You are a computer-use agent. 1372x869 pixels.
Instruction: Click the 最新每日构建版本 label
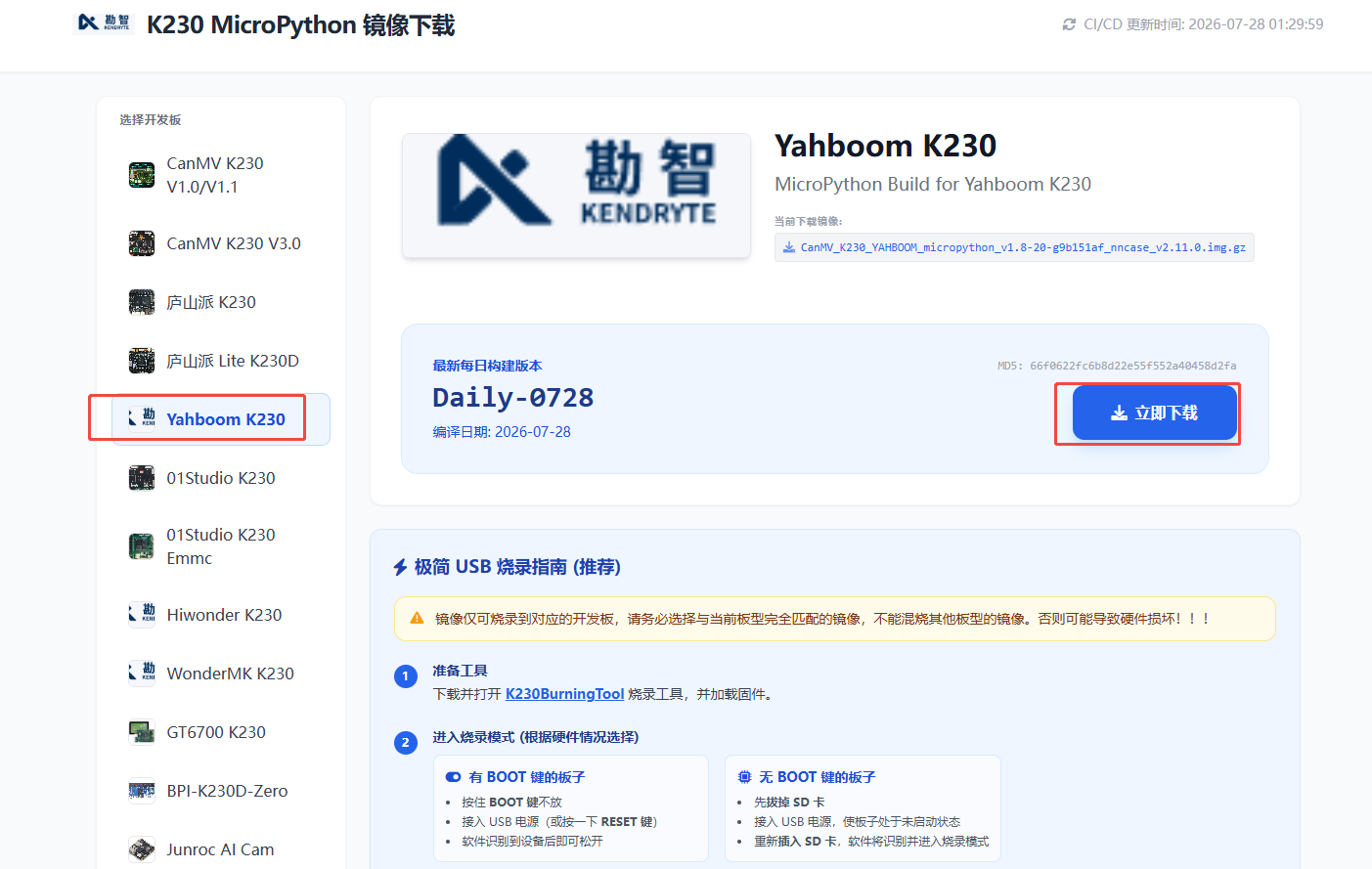[487, 366]
